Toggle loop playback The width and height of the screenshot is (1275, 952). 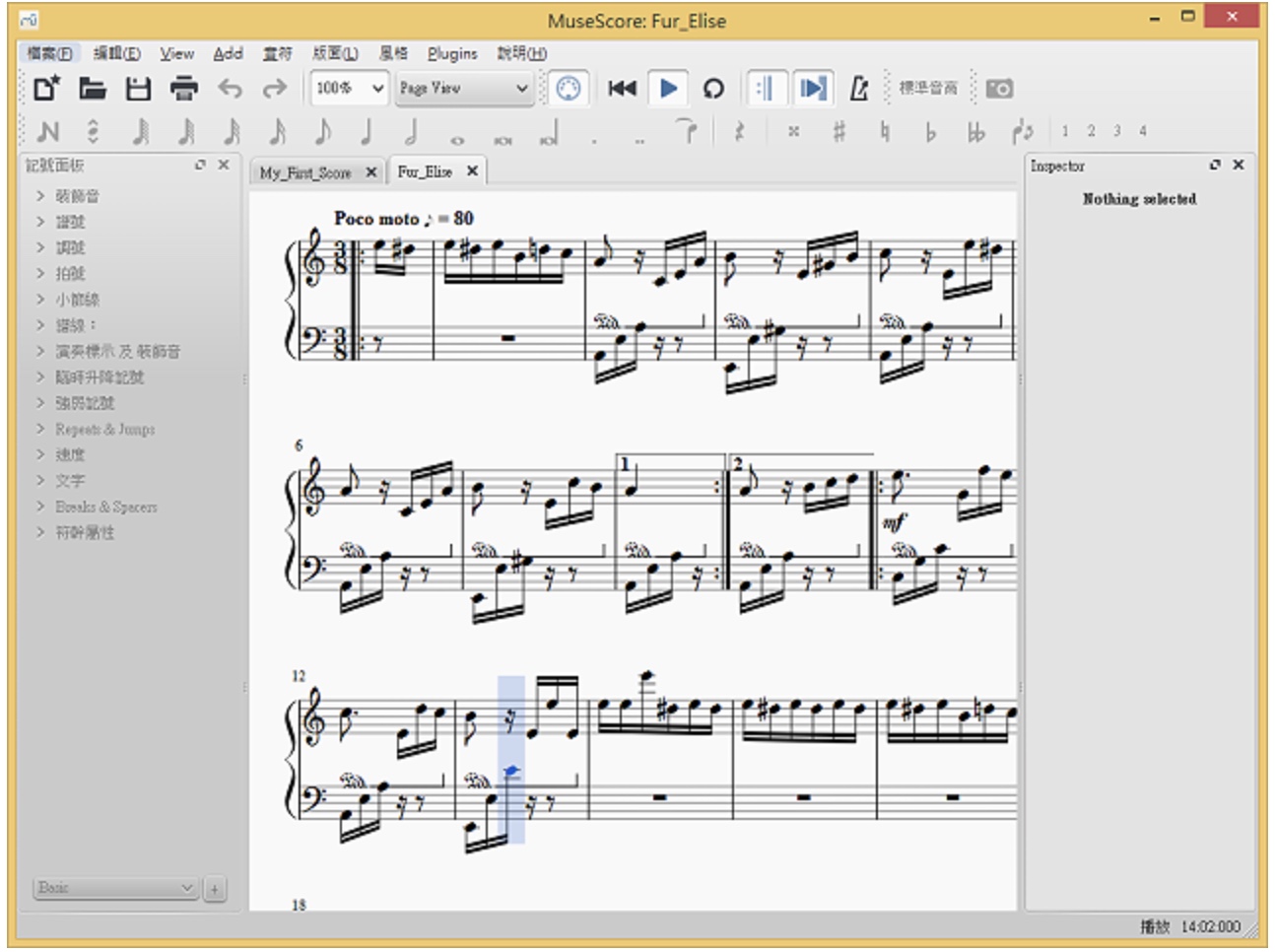point(713,89)
